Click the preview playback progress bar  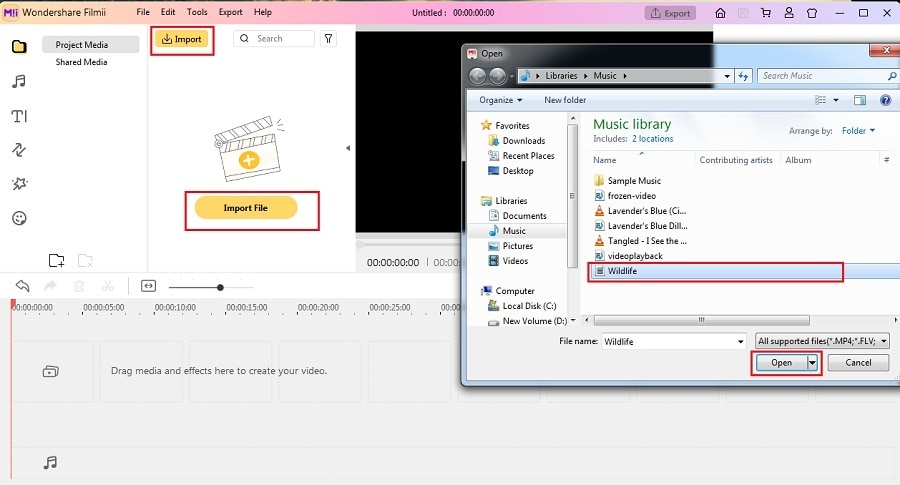pos(409,245)
